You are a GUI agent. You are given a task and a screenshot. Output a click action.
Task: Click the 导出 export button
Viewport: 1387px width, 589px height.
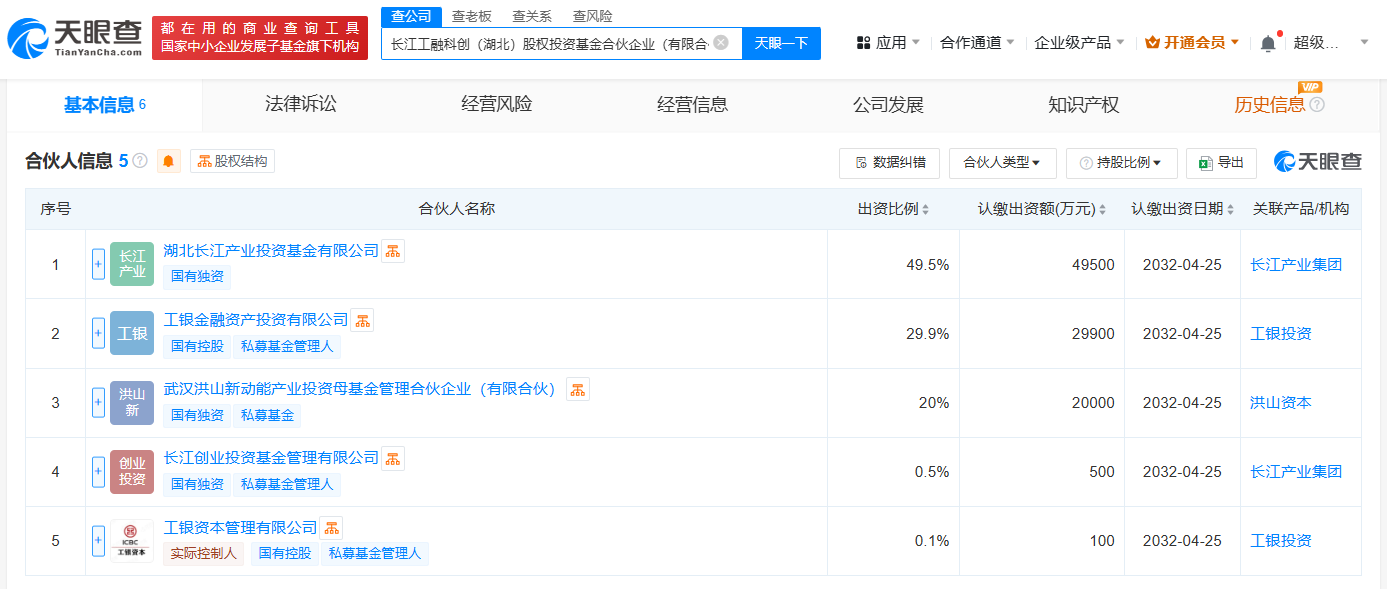[x=1221, y=163]
